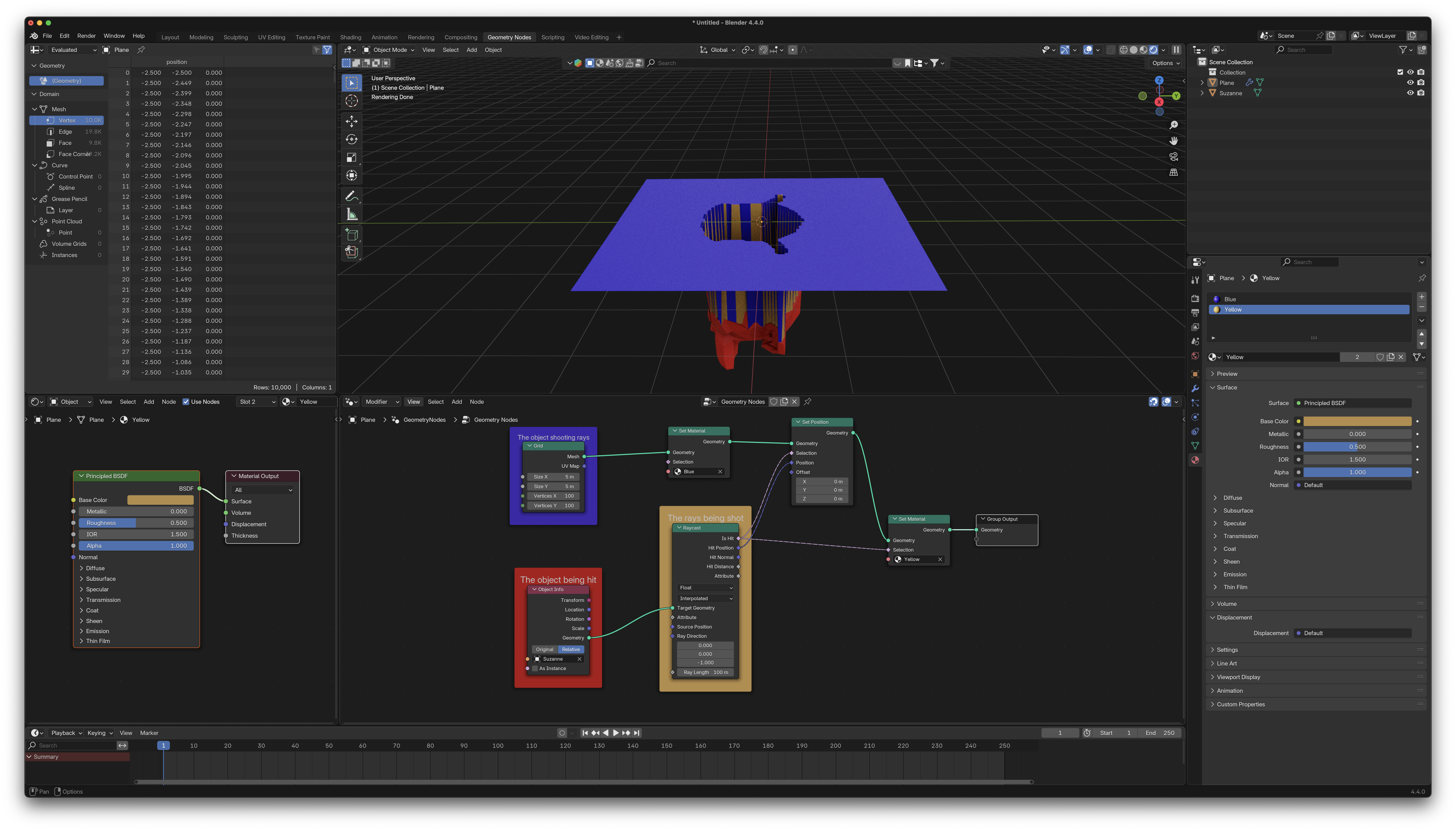Image resolution: width=1456 pixels, height=830 pixels.
Task: Activate the Move tool
Action: pos(351,121)
